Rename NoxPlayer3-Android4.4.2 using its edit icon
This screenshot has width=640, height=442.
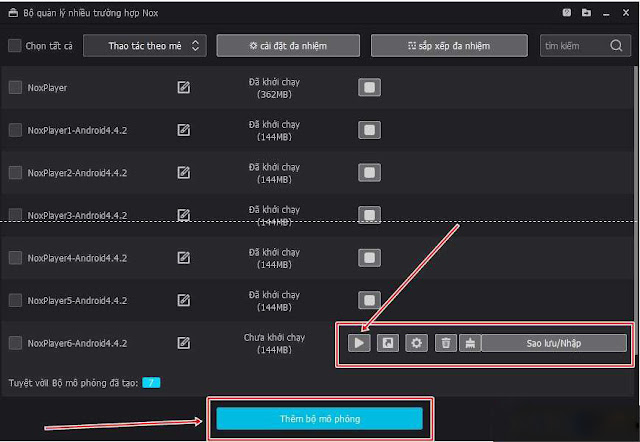(x=184, y=215)
